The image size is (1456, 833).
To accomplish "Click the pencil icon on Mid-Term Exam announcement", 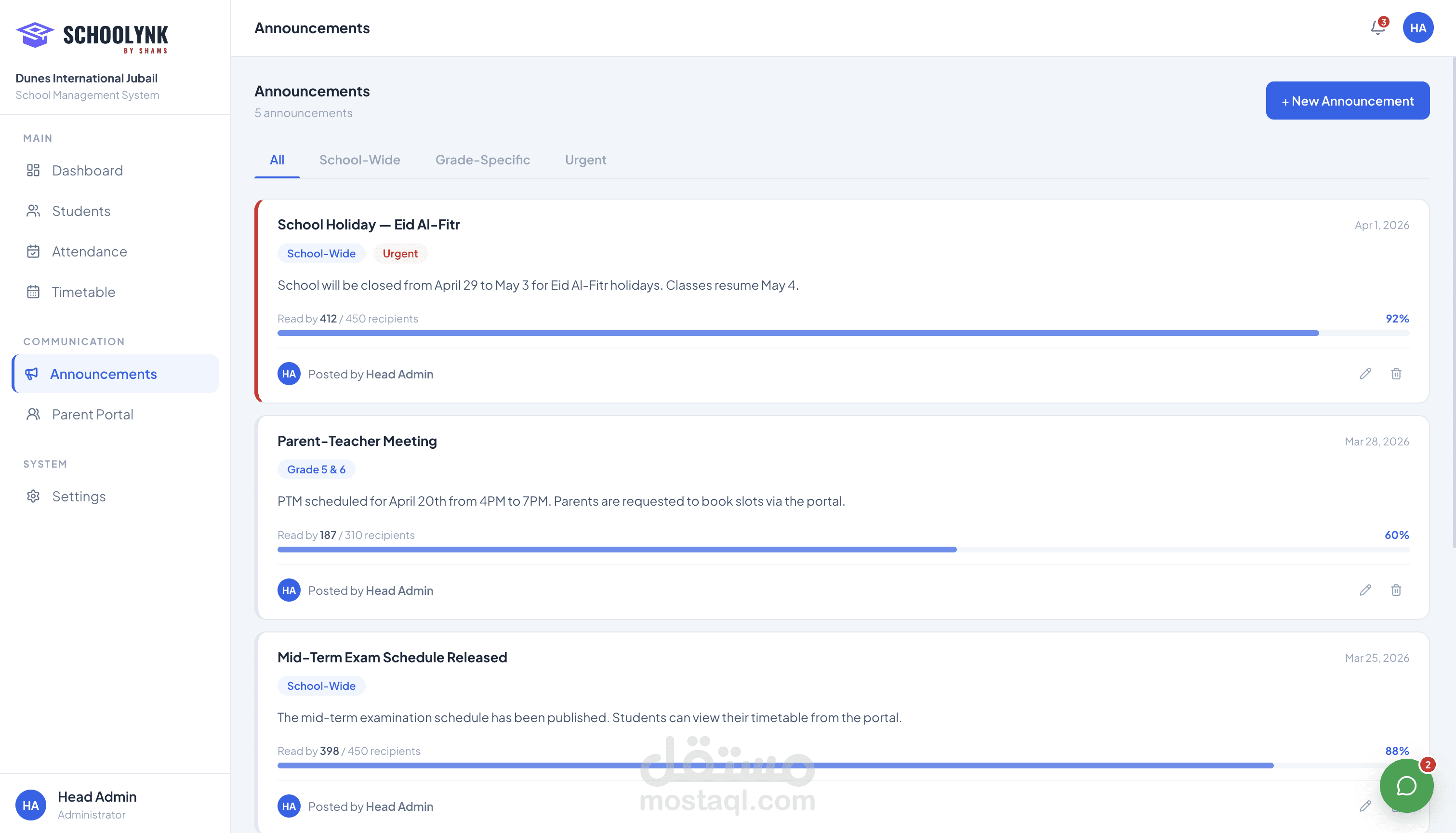I will point(1365,806).
